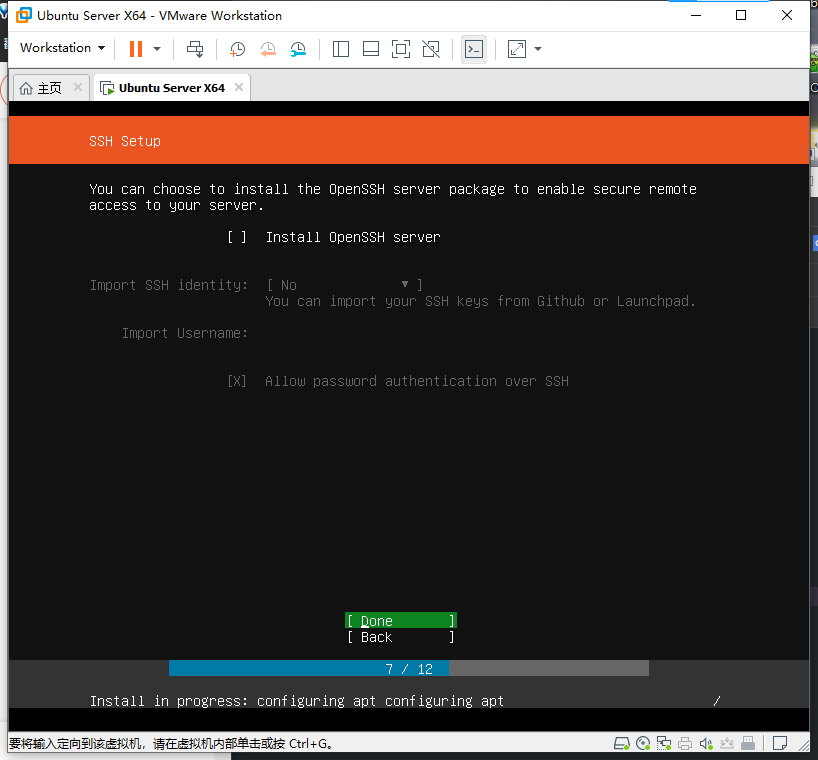This screenshot has width=818, height=760.
Task: Click the SSH Setup header text
Action: tap(125, 141)
